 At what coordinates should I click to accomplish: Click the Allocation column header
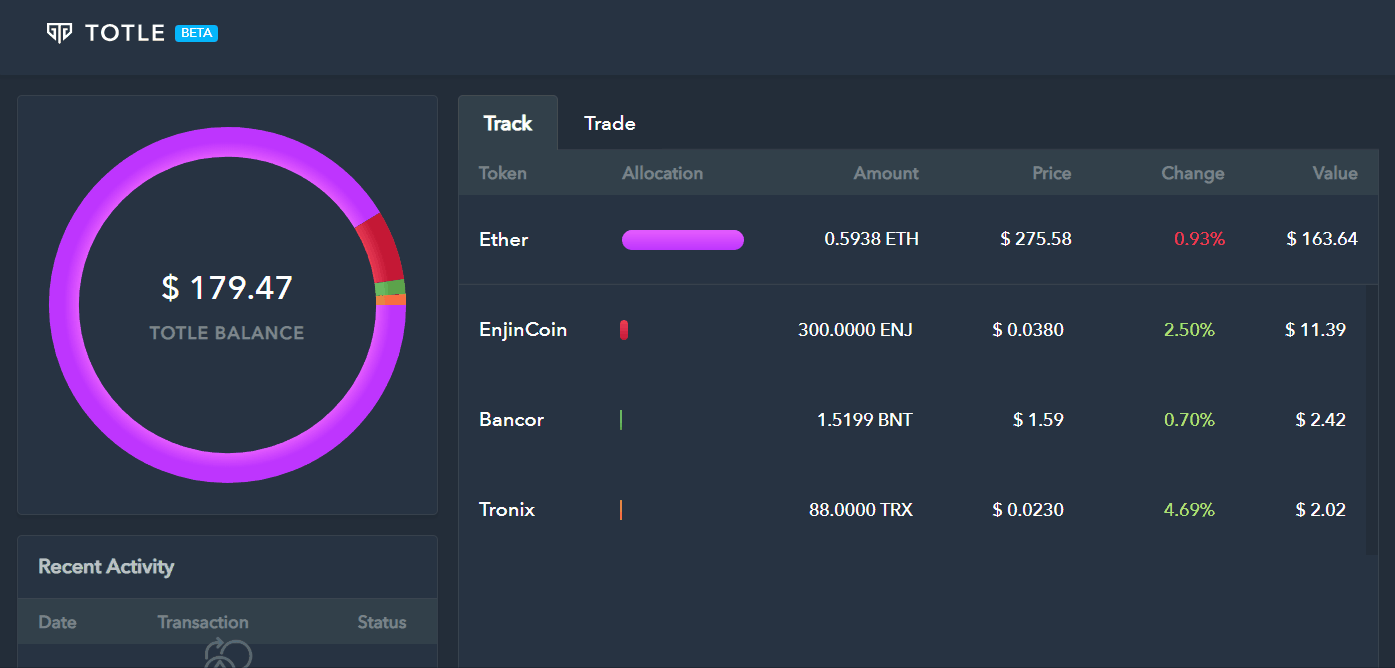[x=662, y=173]
